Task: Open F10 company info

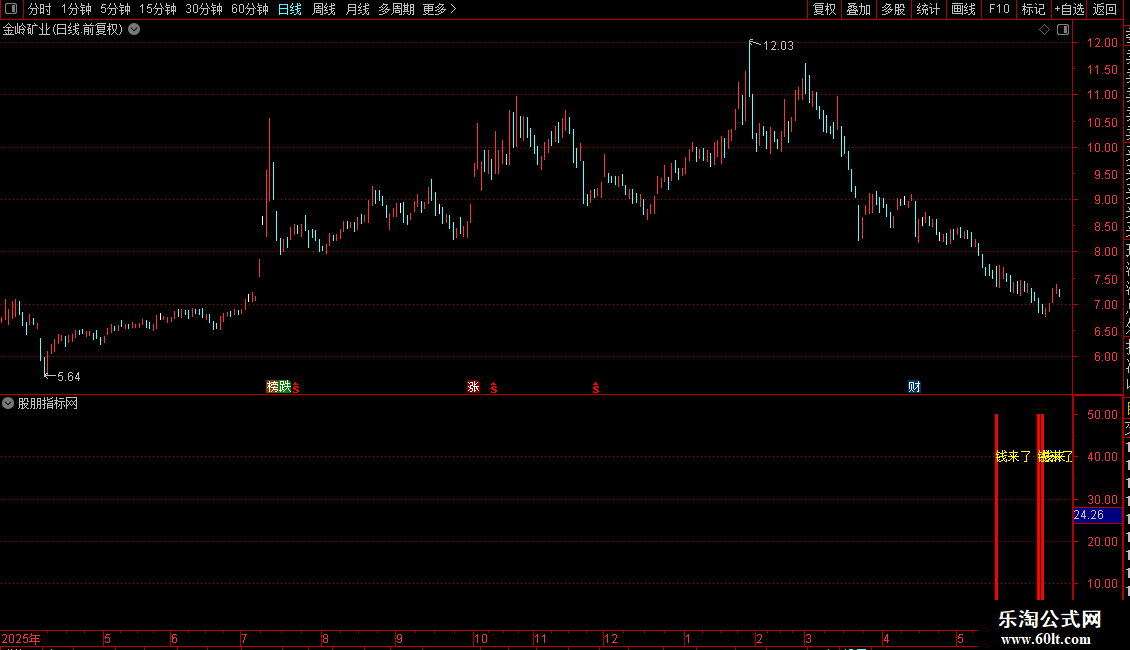Action: [x=999, y=9]
